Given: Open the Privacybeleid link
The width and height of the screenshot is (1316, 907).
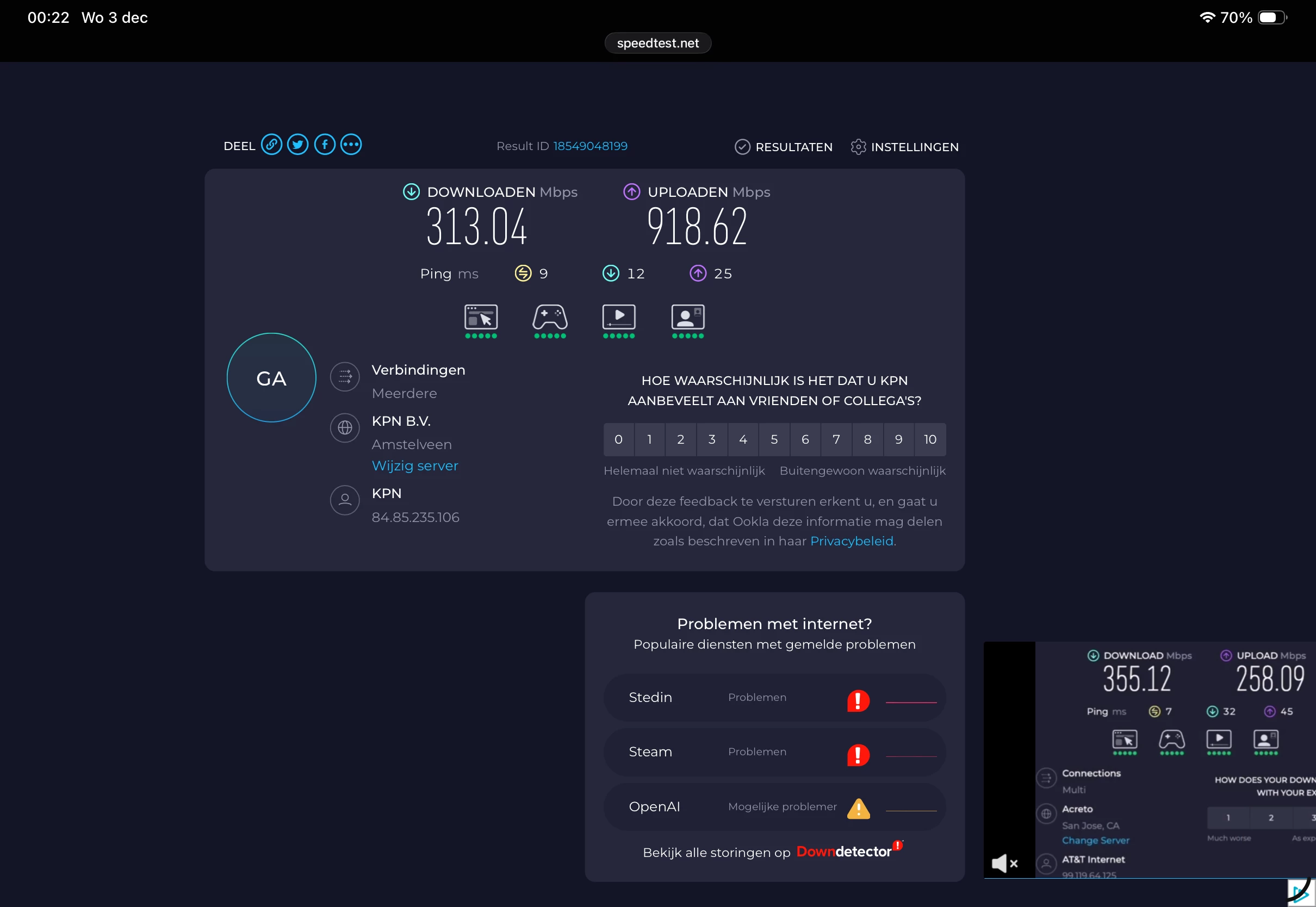Looking at the screenshot, I should (x=851, y=542).
